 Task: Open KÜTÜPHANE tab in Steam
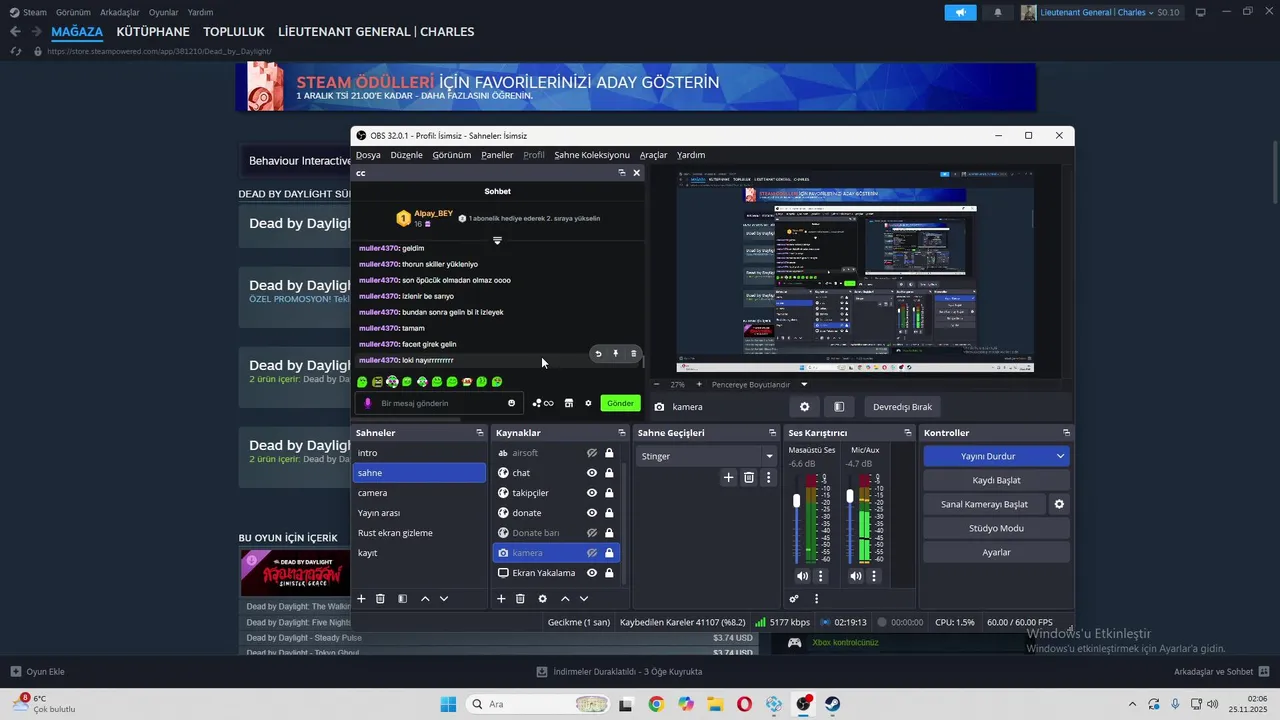[x=153, y=32]
